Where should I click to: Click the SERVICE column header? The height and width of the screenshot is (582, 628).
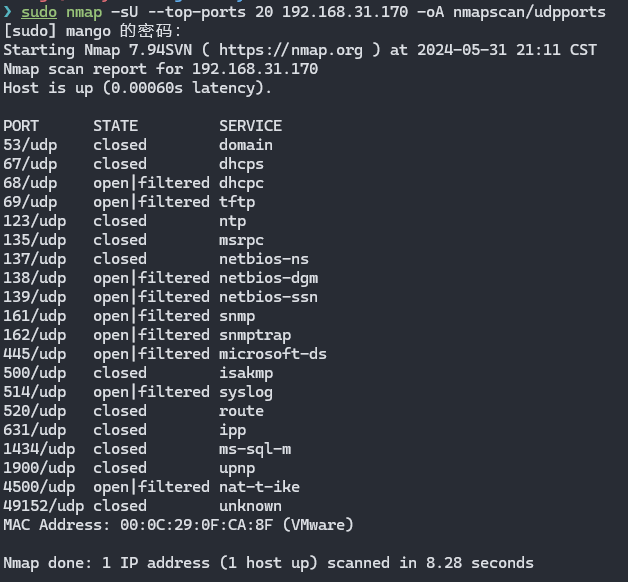click(x=250, y=126)
